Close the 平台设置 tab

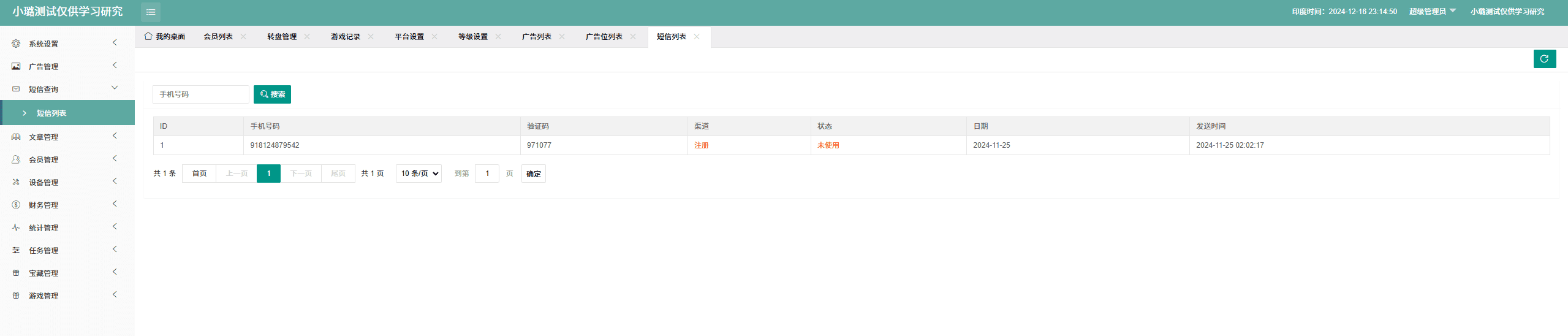click(434, 37)
